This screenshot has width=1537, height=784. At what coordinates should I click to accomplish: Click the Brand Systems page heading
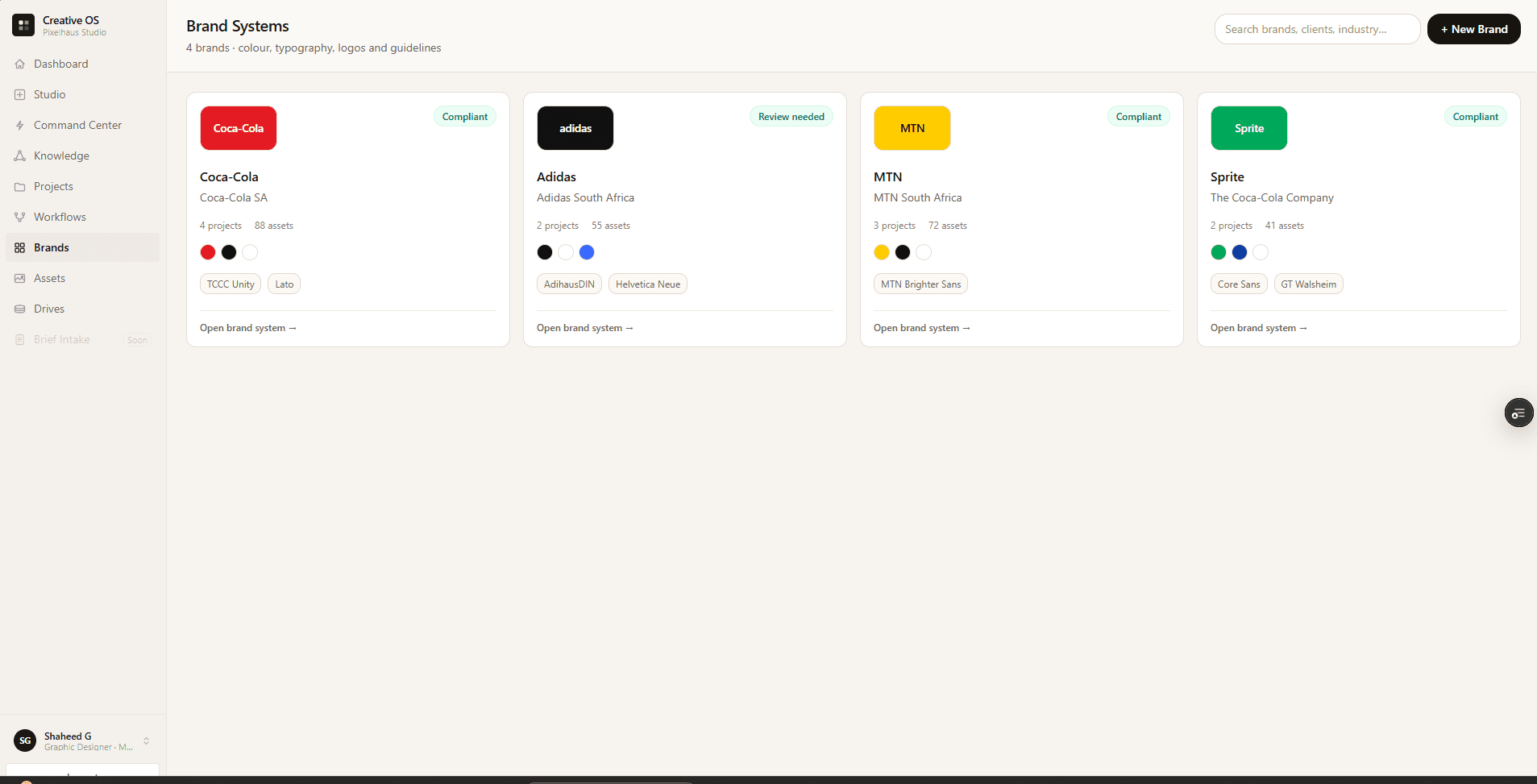tap(238, 26)
